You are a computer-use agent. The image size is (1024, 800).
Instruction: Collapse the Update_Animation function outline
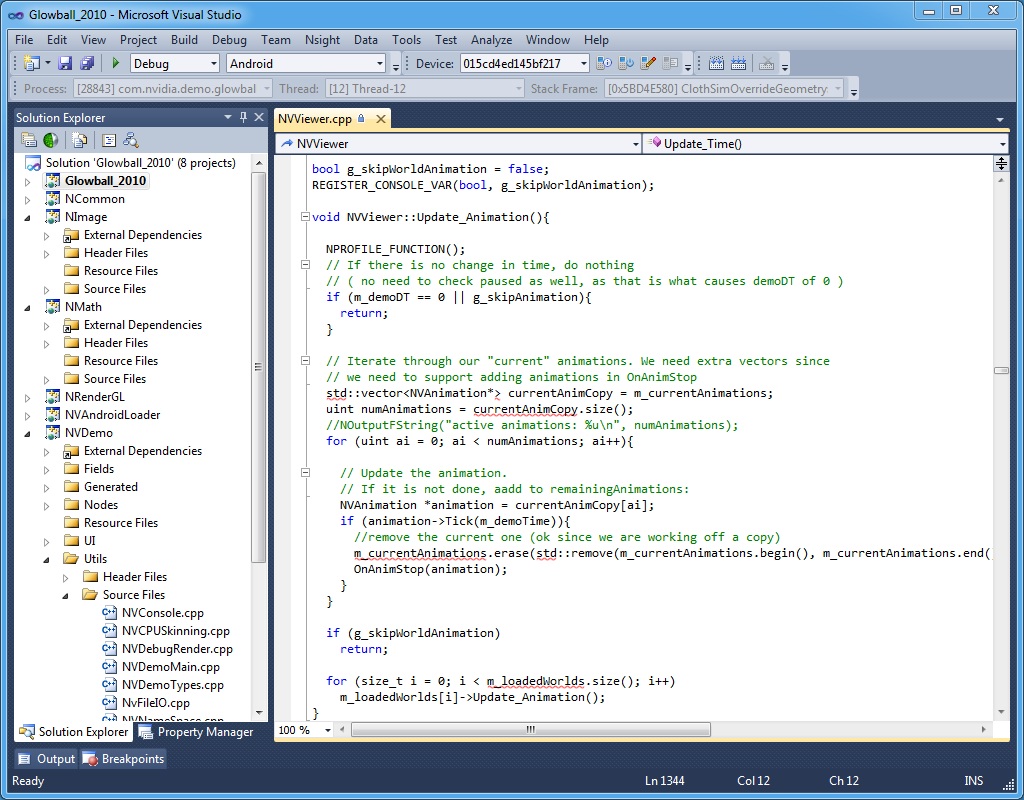coord(305,217)
